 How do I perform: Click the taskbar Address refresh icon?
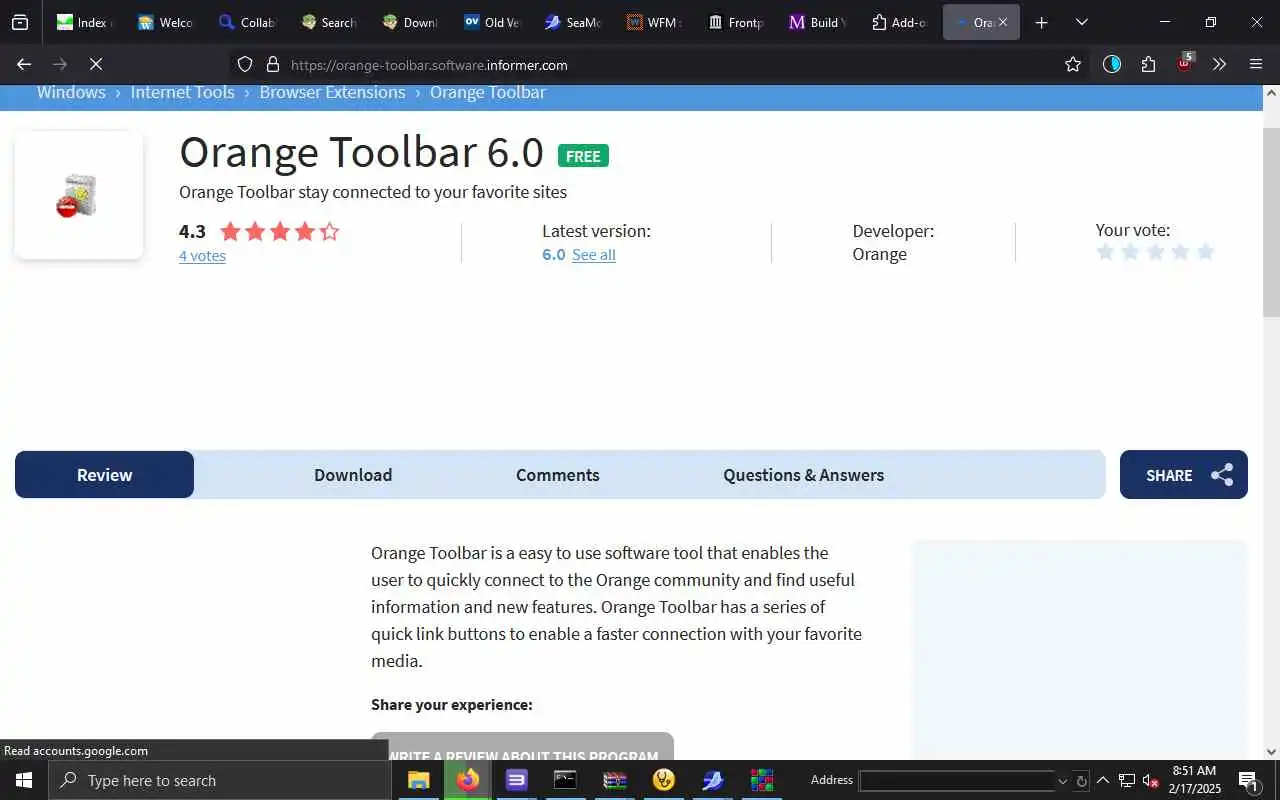1081,780
